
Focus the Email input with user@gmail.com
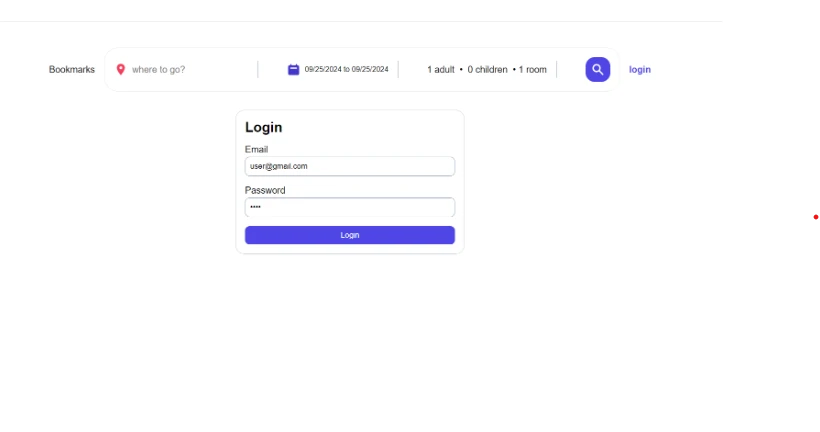[x=350, y=166]
